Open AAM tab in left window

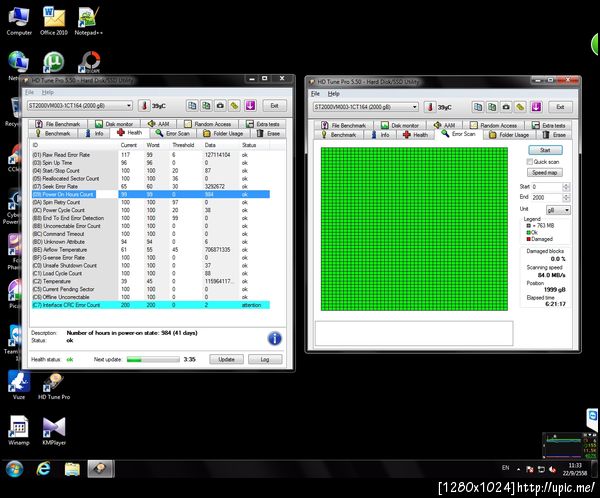pyautogui.click(x=158, y=124)
